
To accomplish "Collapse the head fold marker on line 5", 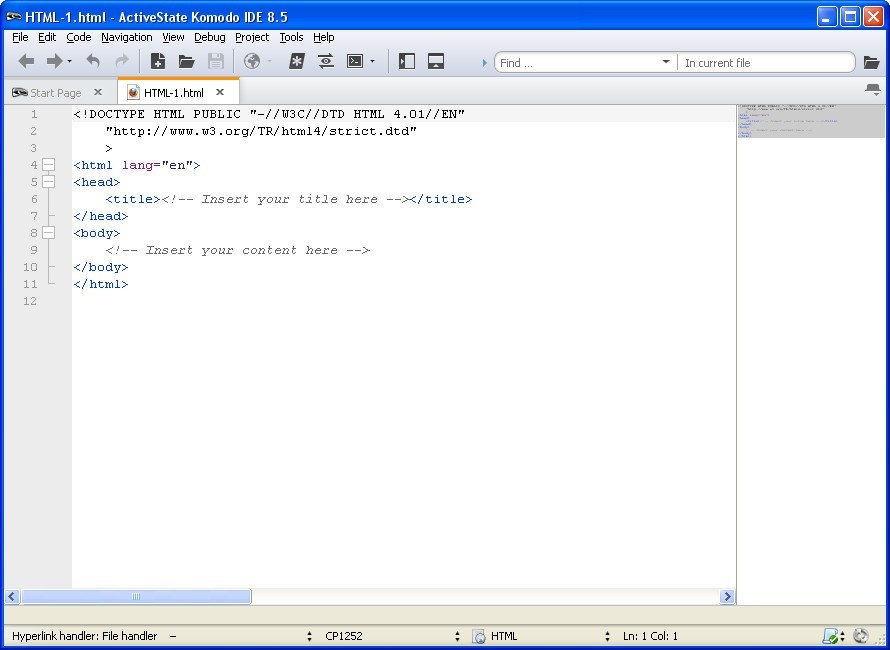I will click(x=49, y=182).
